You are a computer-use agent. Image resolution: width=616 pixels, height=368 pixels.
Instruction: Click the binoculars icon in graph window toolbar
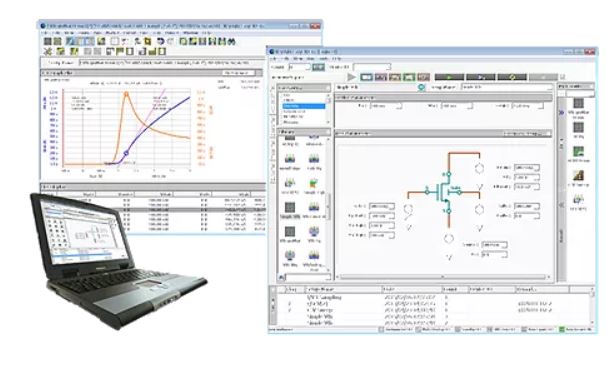point(231,41)
